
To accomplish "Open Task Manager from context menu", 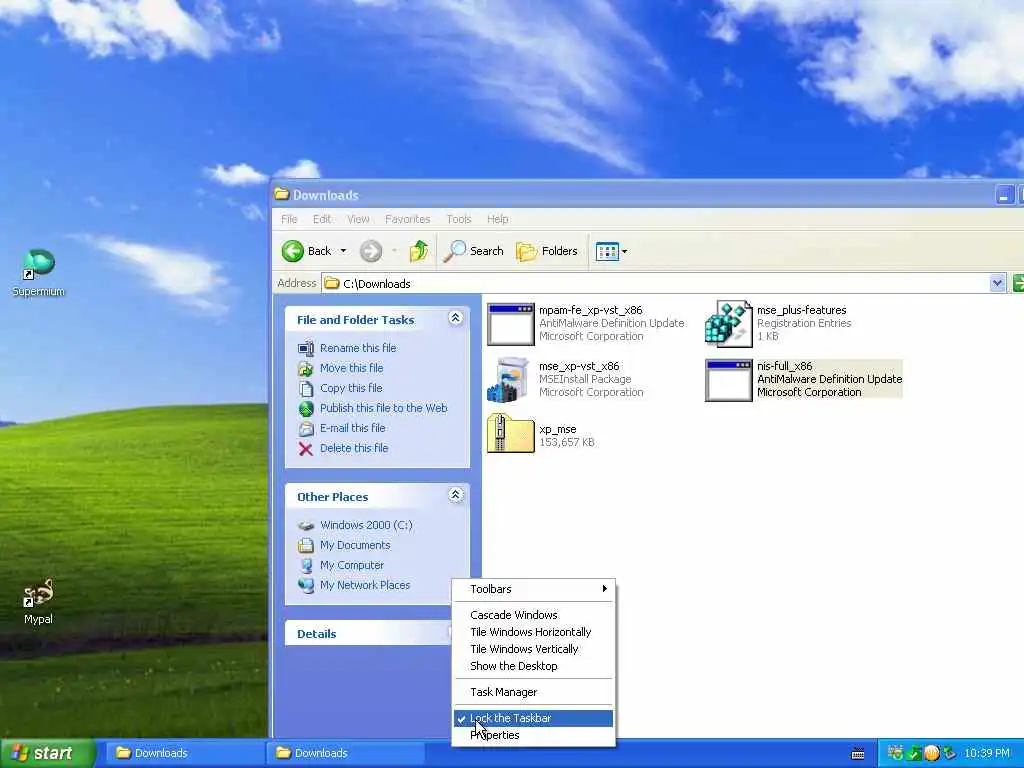I will [x=534, y=692].
